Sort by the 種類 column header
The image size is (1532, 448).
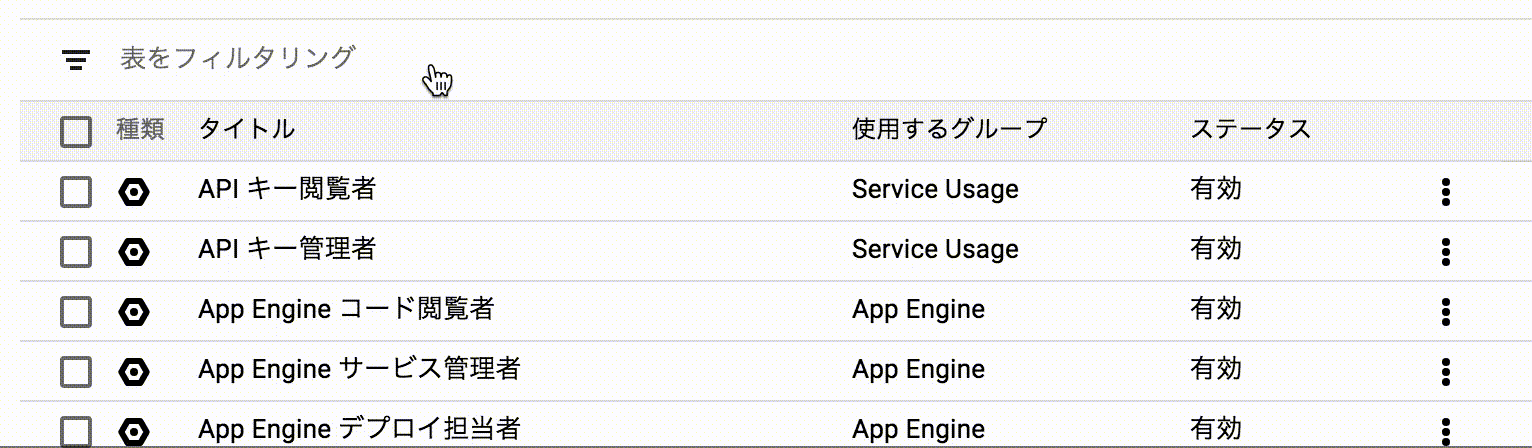141,129
